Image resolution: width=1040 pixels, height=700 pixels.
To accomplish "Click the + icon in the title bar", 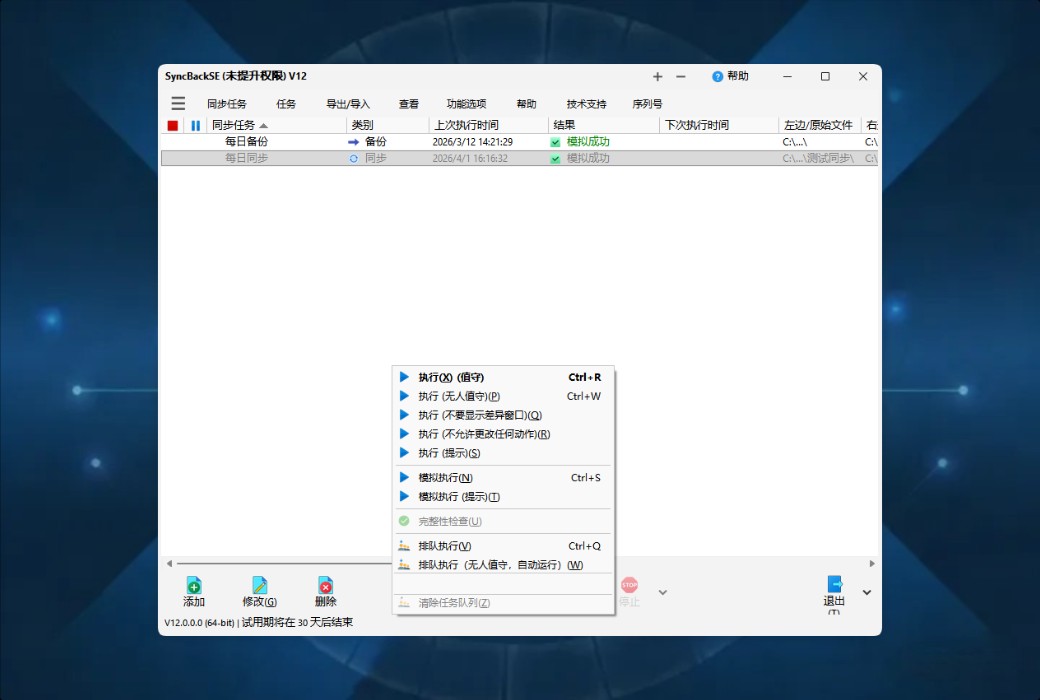I will (657, 76).
